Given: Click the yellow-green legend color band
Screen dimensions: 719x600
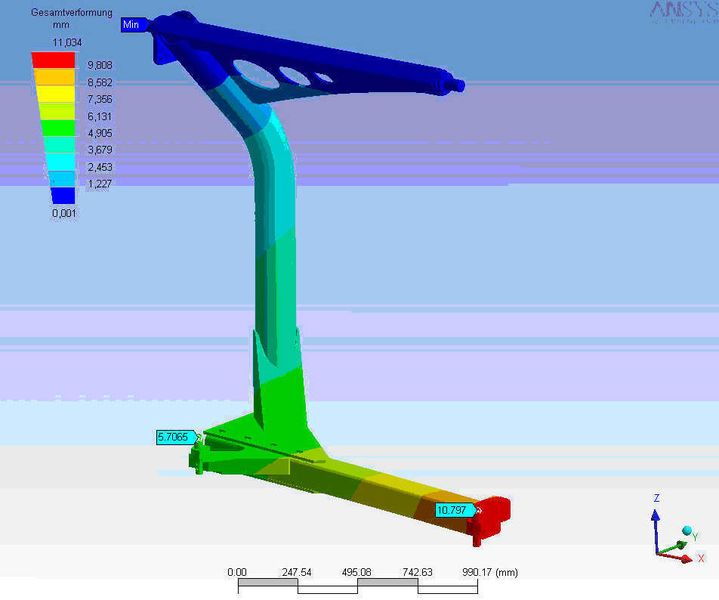Looking at the screenshot, I should click(x=57, y=111).
